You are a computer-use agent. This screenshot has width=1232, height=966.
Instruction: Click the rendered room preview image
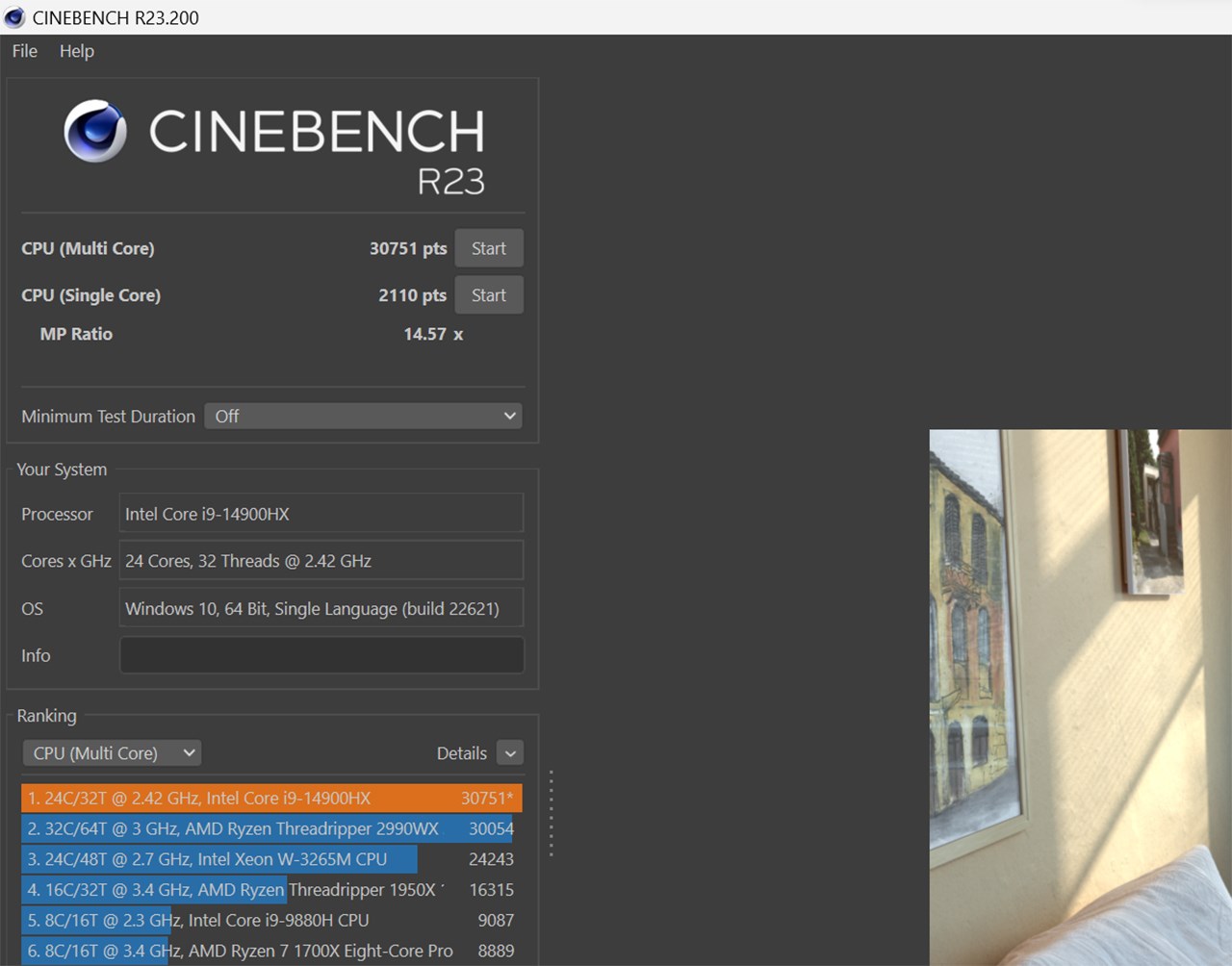click(x=1080, y=698)
